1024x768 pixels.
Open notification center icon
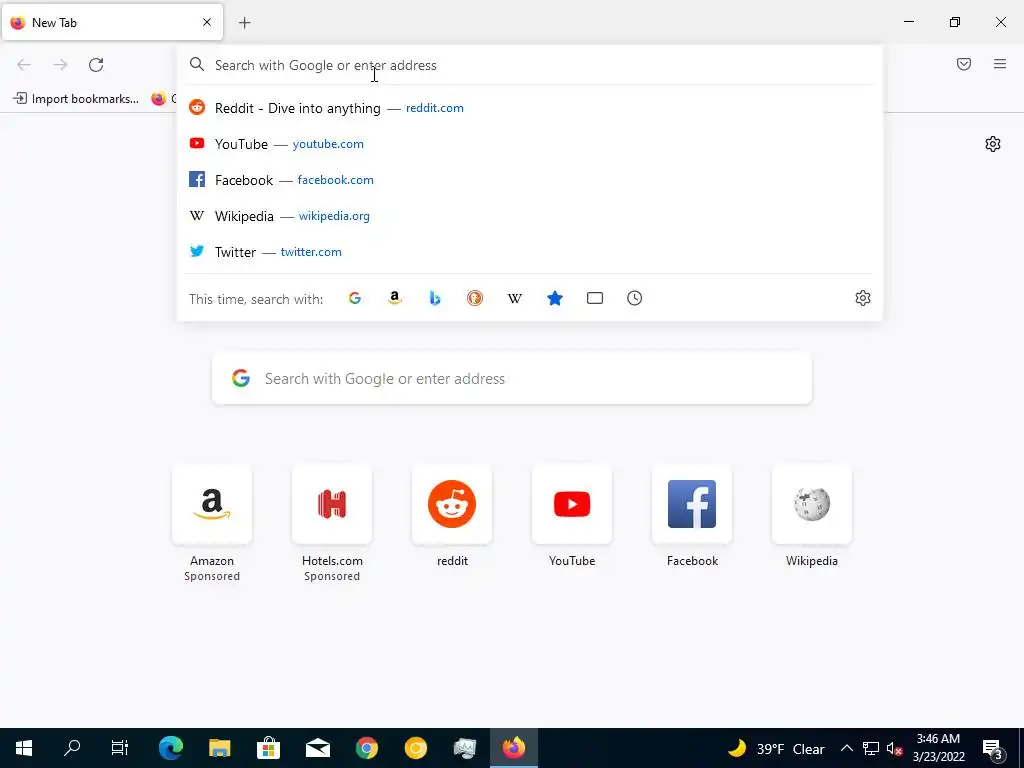coord(992,748)
